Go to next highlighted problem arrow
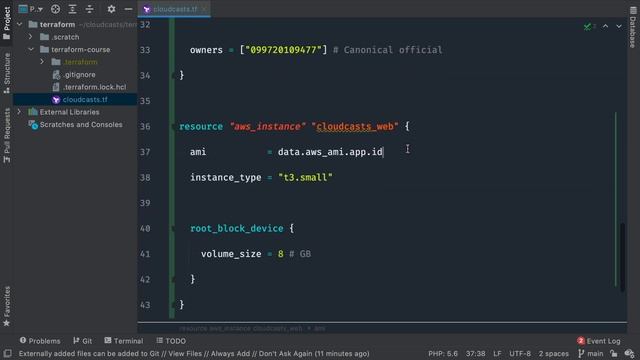The height and width of the screenshot is (360, 640). click(619, 26)
